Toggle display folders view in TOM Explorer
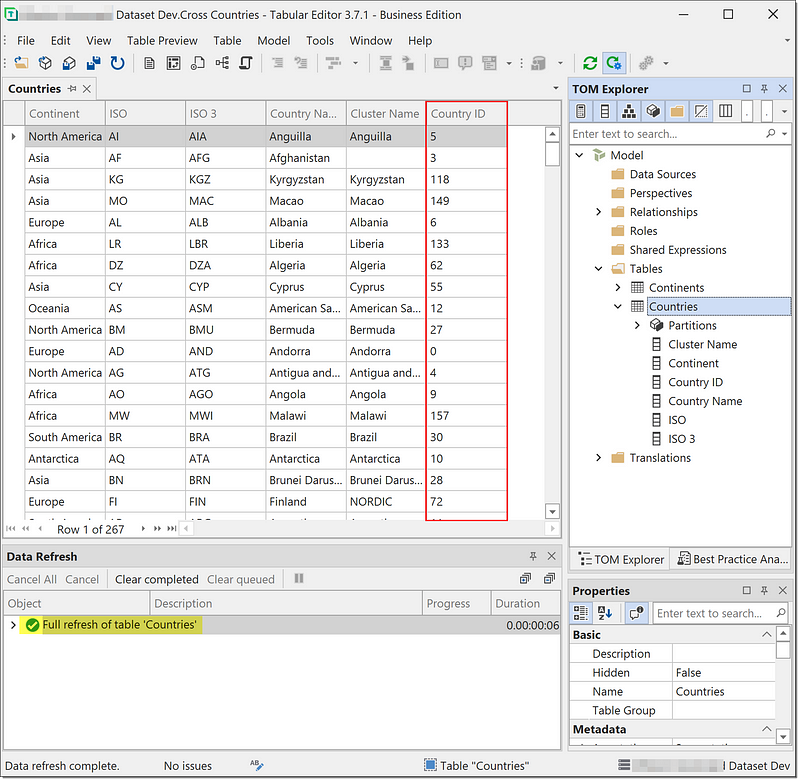The height and width of the screenshot is (781, 800). click(677, 110)
